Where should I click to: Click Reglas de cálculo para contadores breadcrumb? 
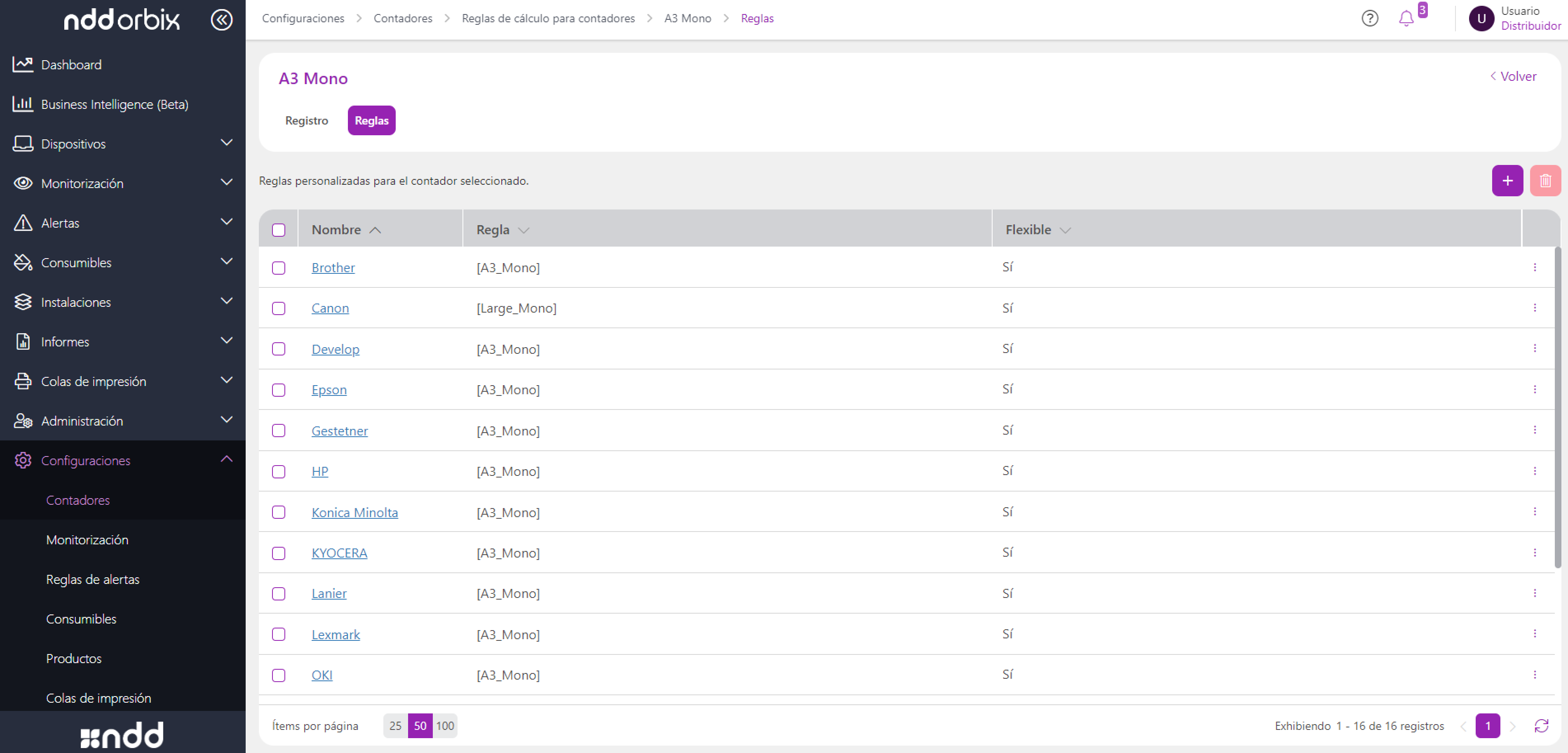click(x=548, y=18)
